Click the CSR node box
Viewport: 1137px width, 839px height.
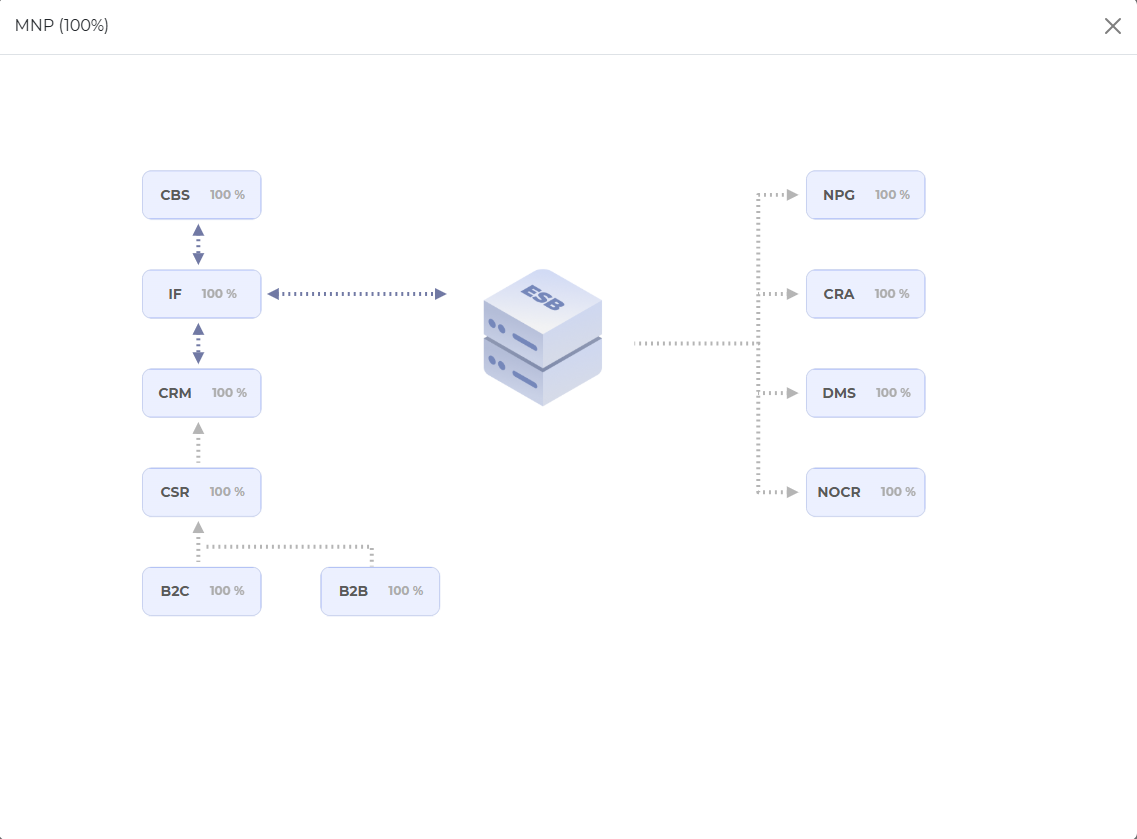point(201,492)
